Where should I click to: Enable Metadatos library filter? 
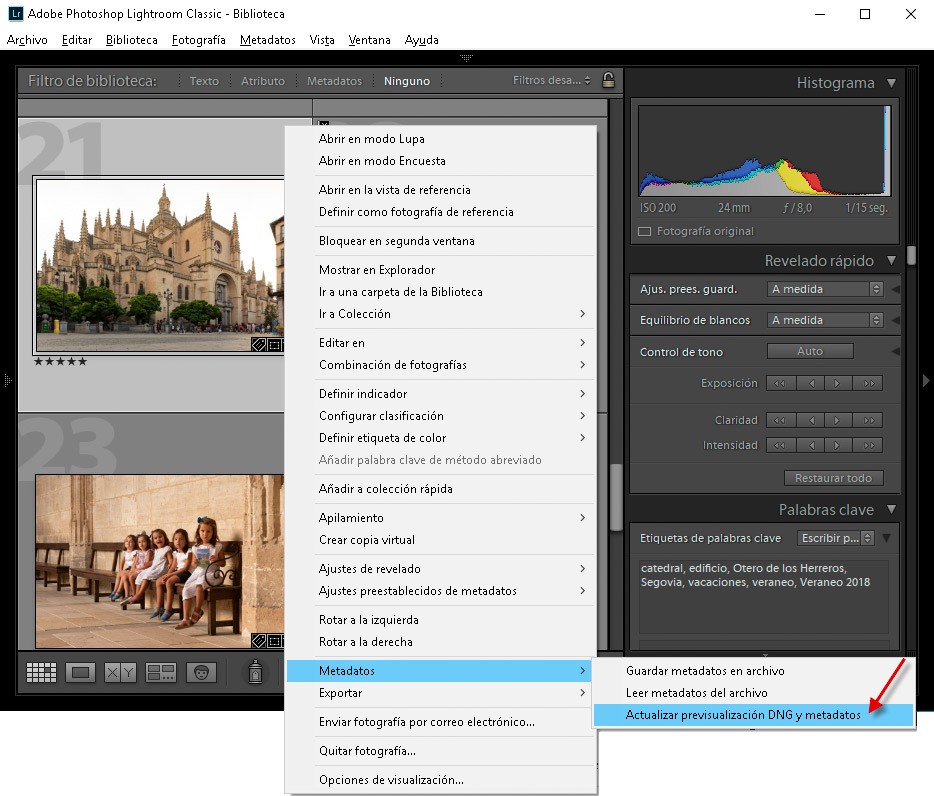click(x=334, y=81)
